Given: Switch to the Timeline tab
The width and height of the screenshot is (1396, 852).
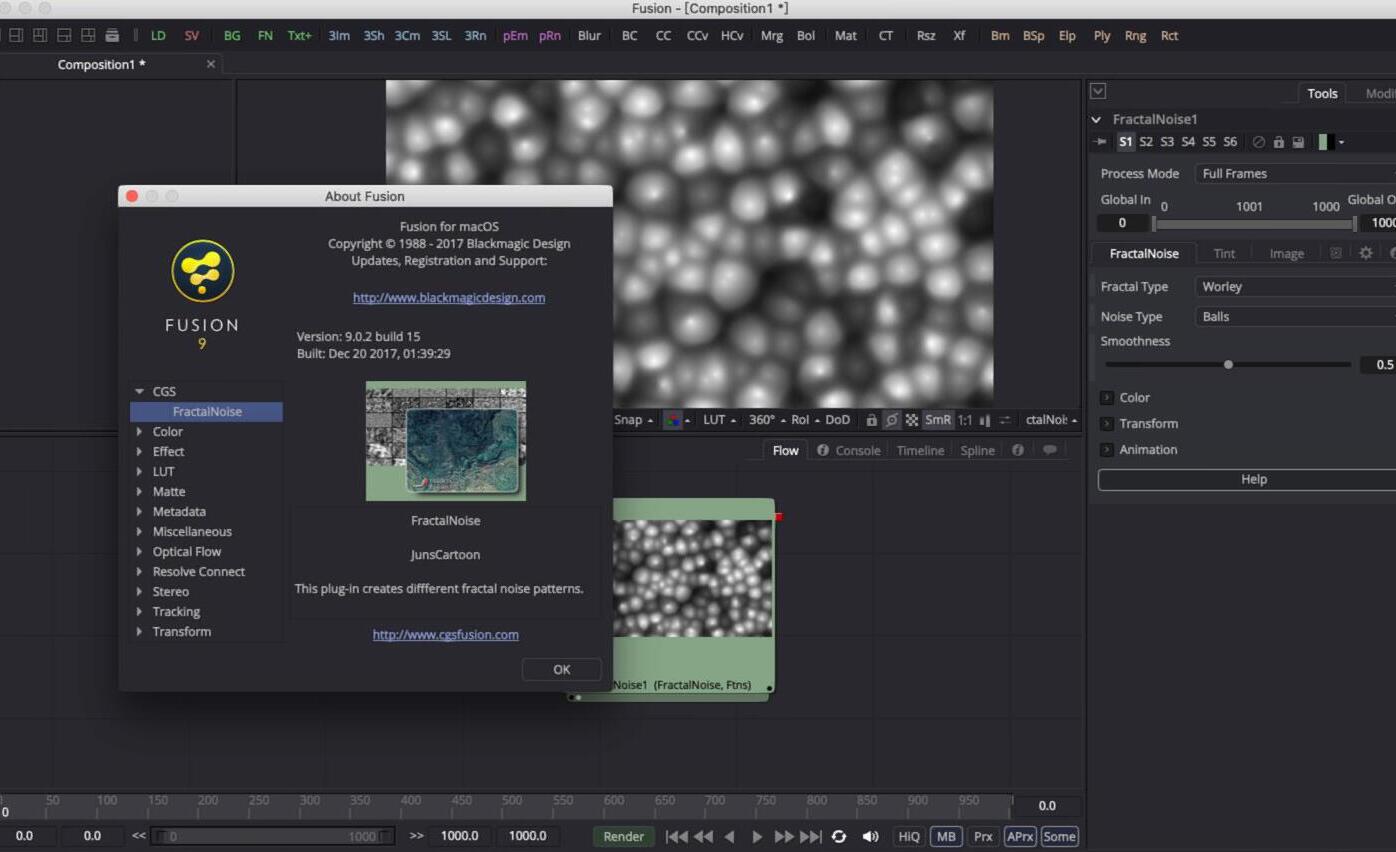Looking at the screenshot, I should click(920, 450).
